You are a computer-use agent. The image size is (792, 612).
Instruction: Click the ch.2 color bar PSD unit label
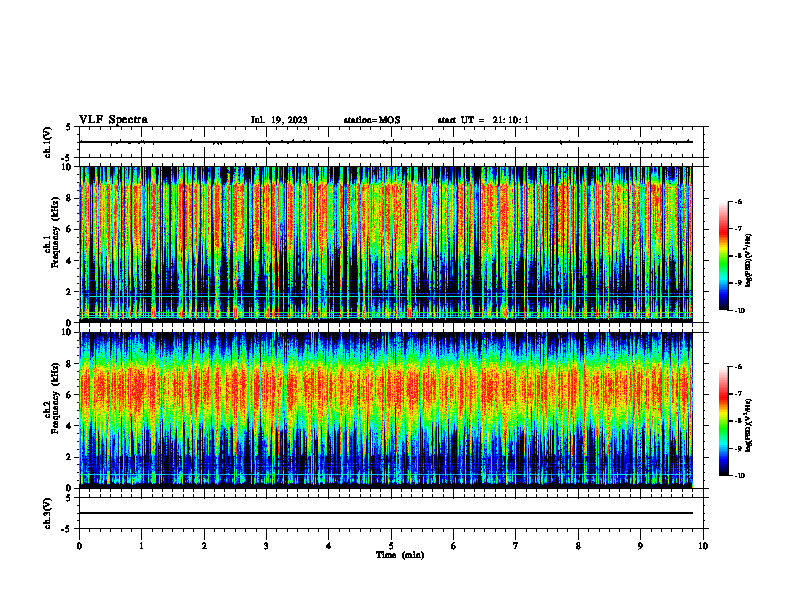(749, 426)
